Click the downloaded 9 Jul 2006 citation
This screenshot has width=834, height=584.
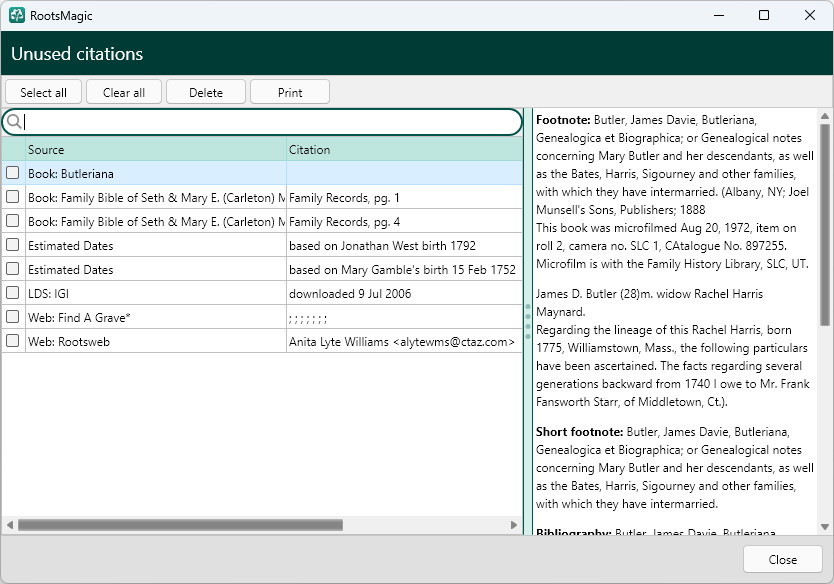pos(404,293)
